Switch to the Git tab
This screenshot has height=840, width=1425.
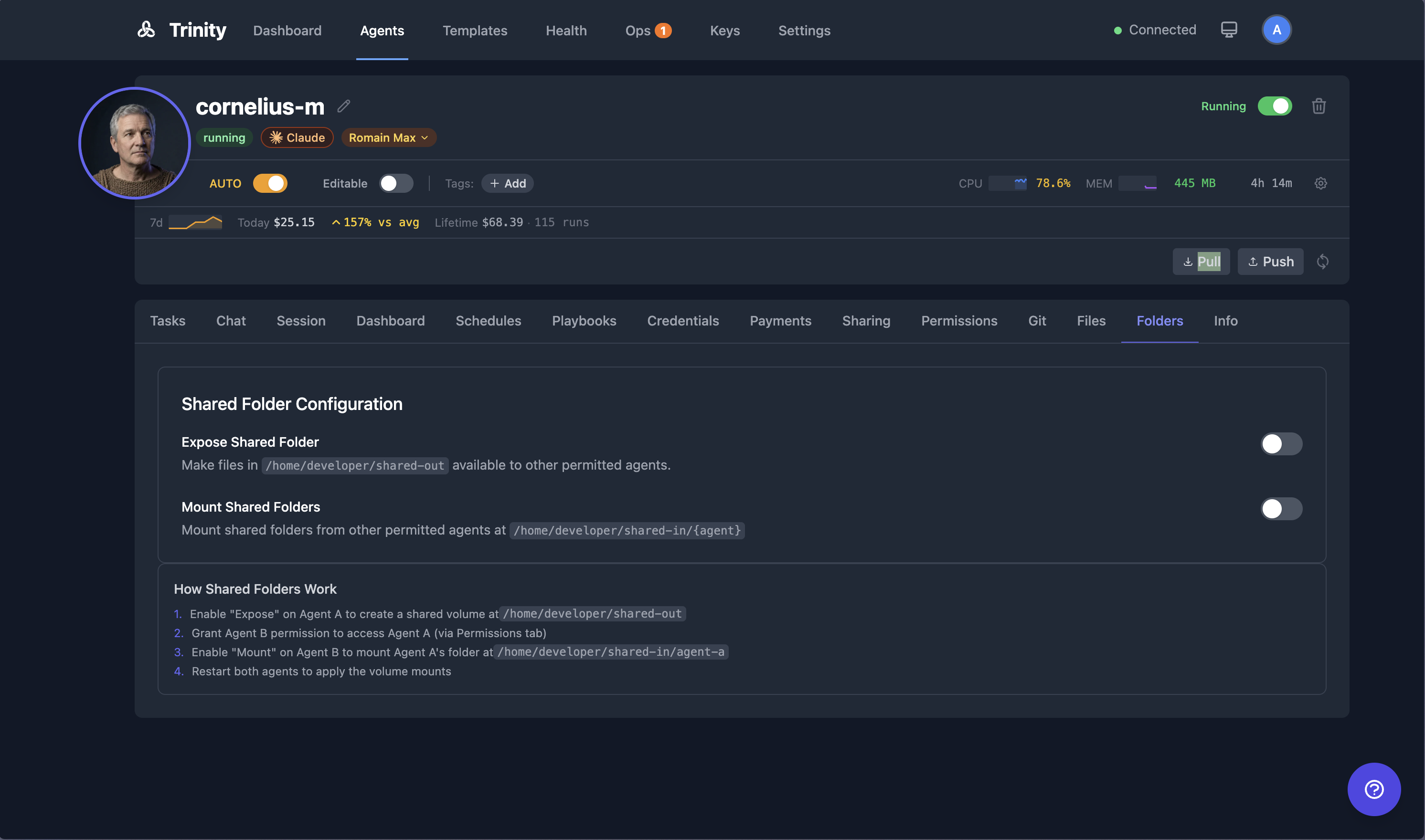point(1037,321)
